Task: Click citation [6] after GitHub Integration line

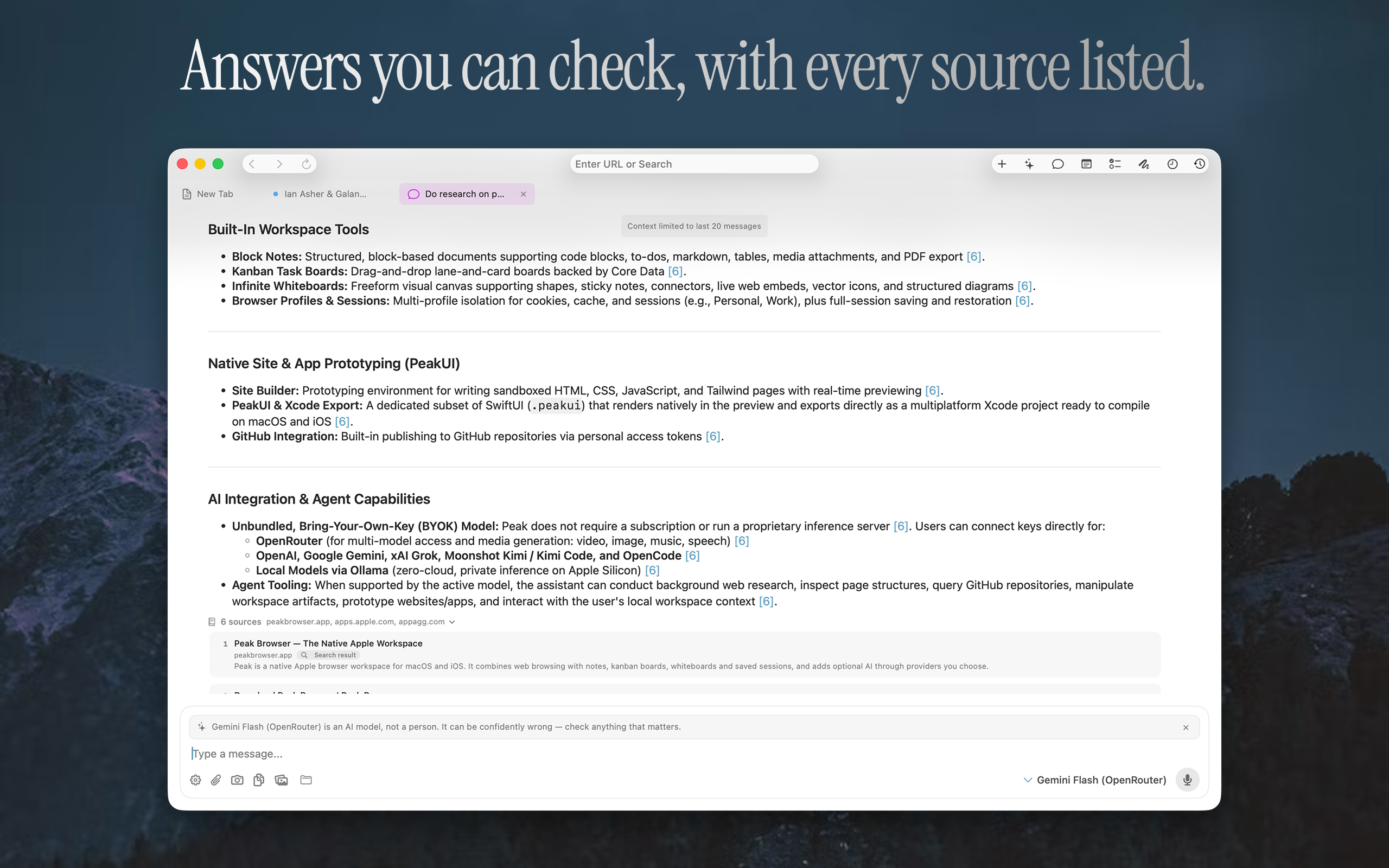Action: click(712, 436)
